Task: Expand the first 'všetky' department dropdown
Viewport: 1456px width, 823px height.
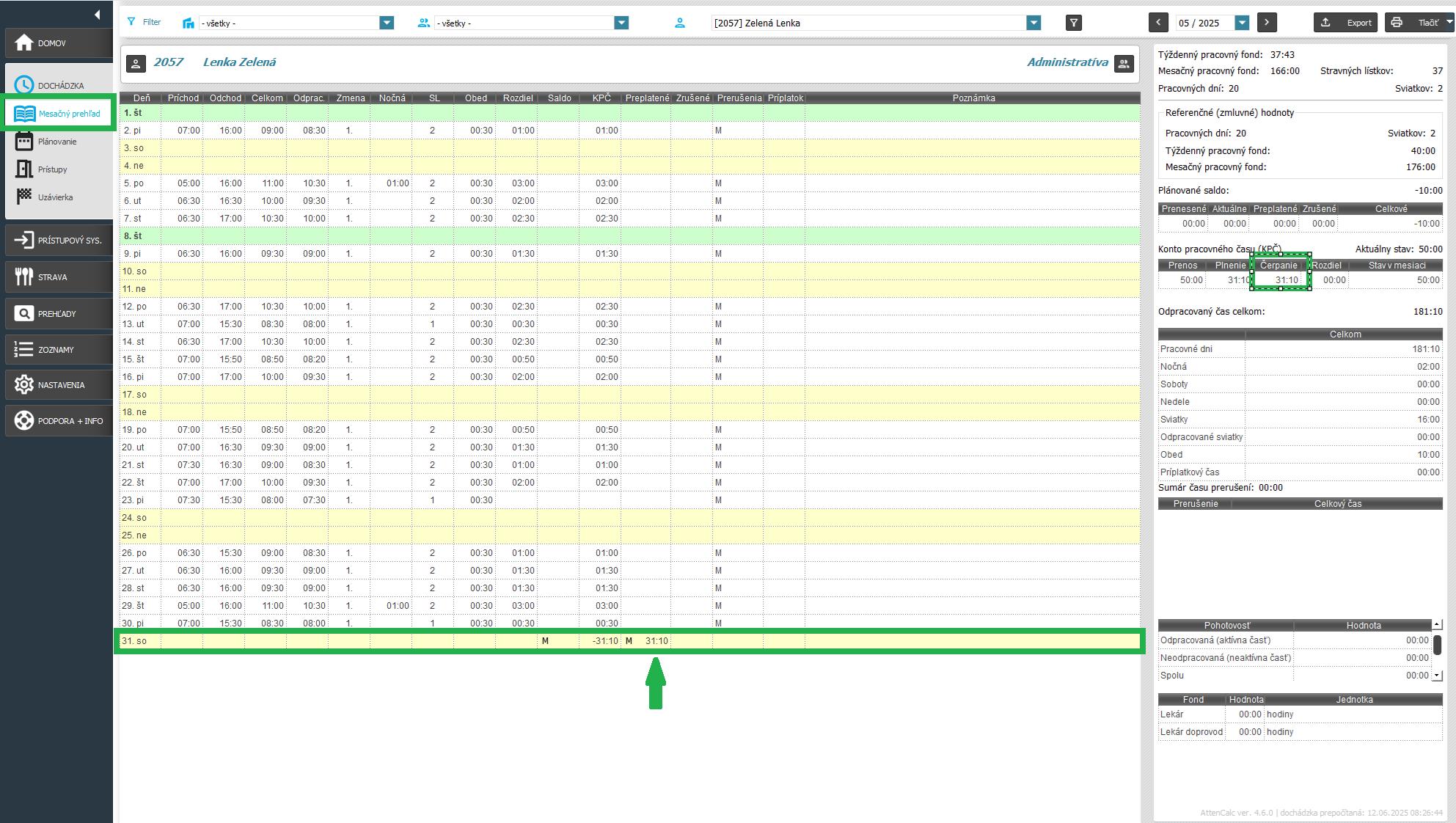Action: pos(387,23)
